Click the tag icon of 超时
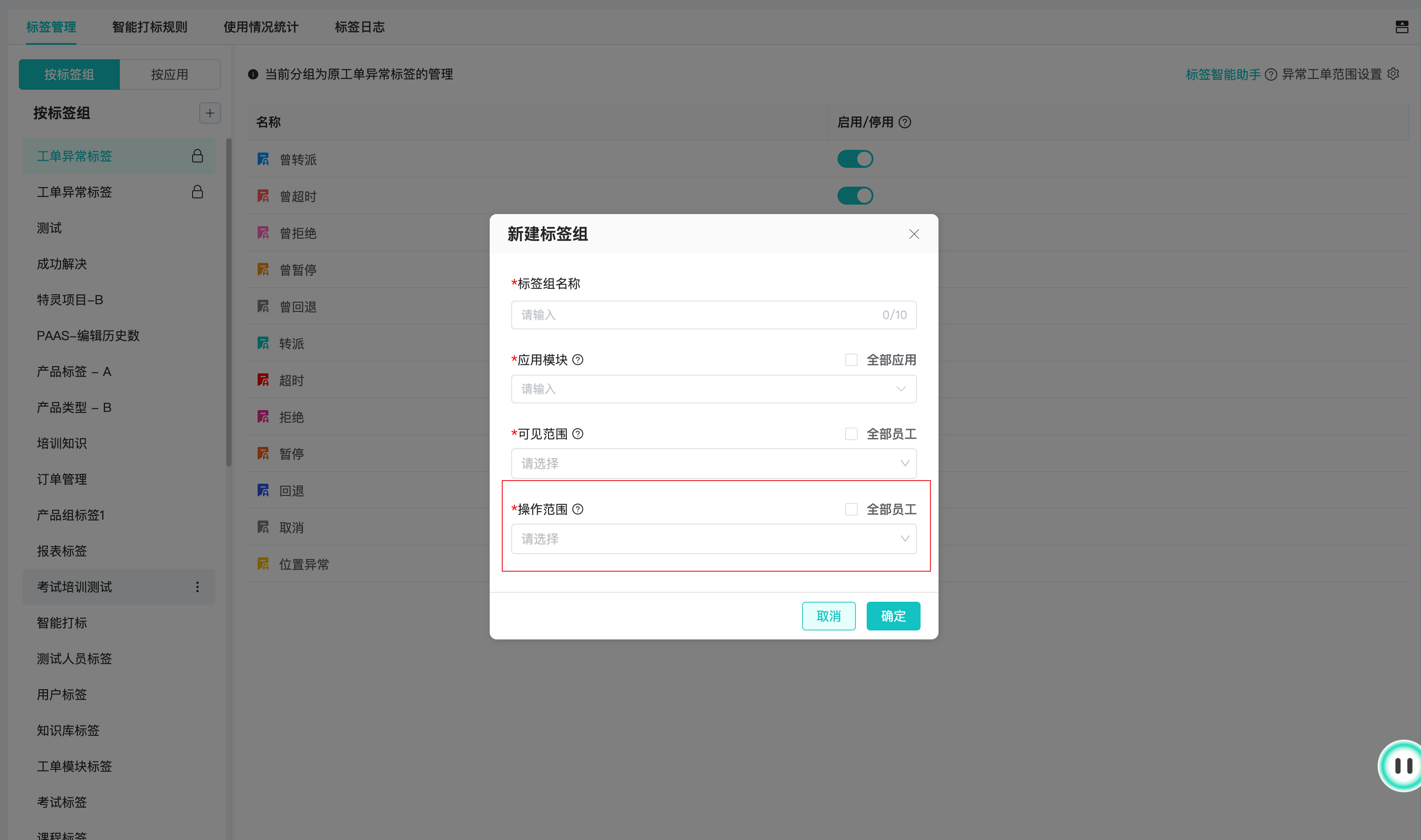 pyautogui.click(x=263, y=380)
